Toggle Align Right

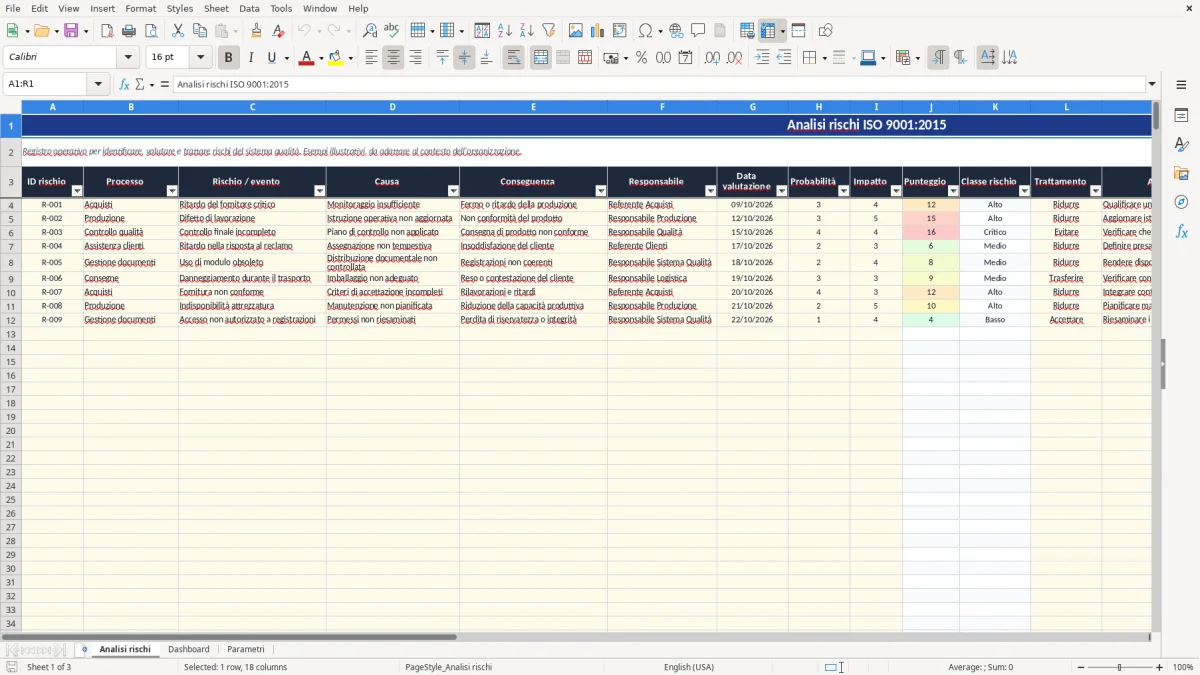pos(415,58)
